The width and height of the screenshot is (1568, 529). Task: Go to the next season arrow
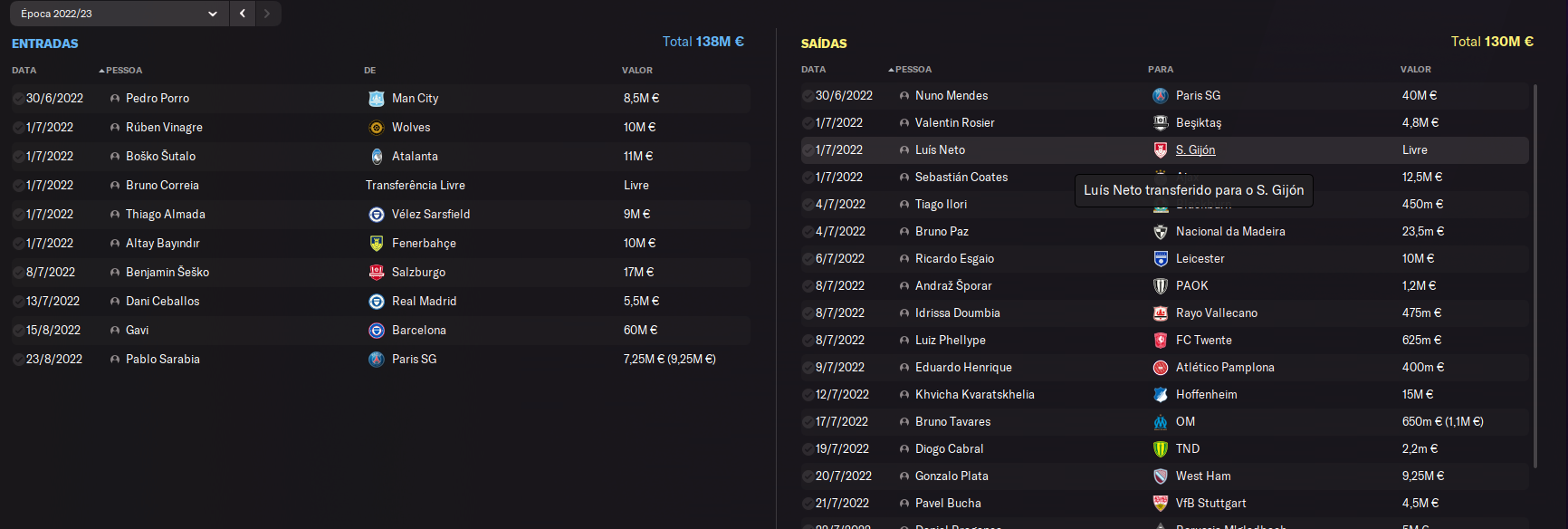(x=267, y=14)
